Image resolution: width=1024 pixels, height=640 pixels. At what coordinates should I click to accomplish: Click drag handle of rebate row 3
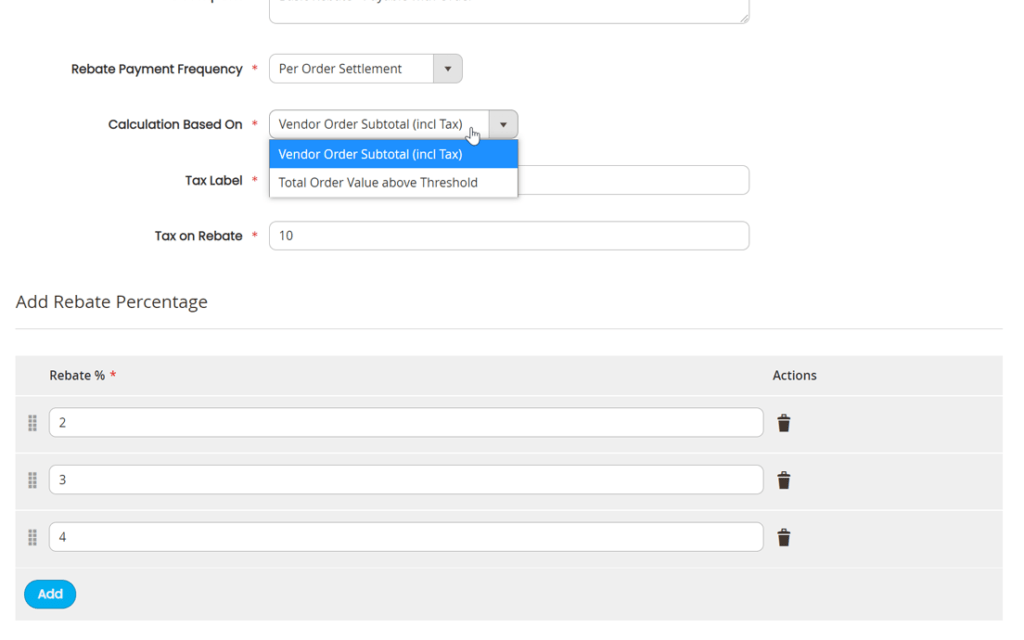pyautogui.click(x=32, y=480)
